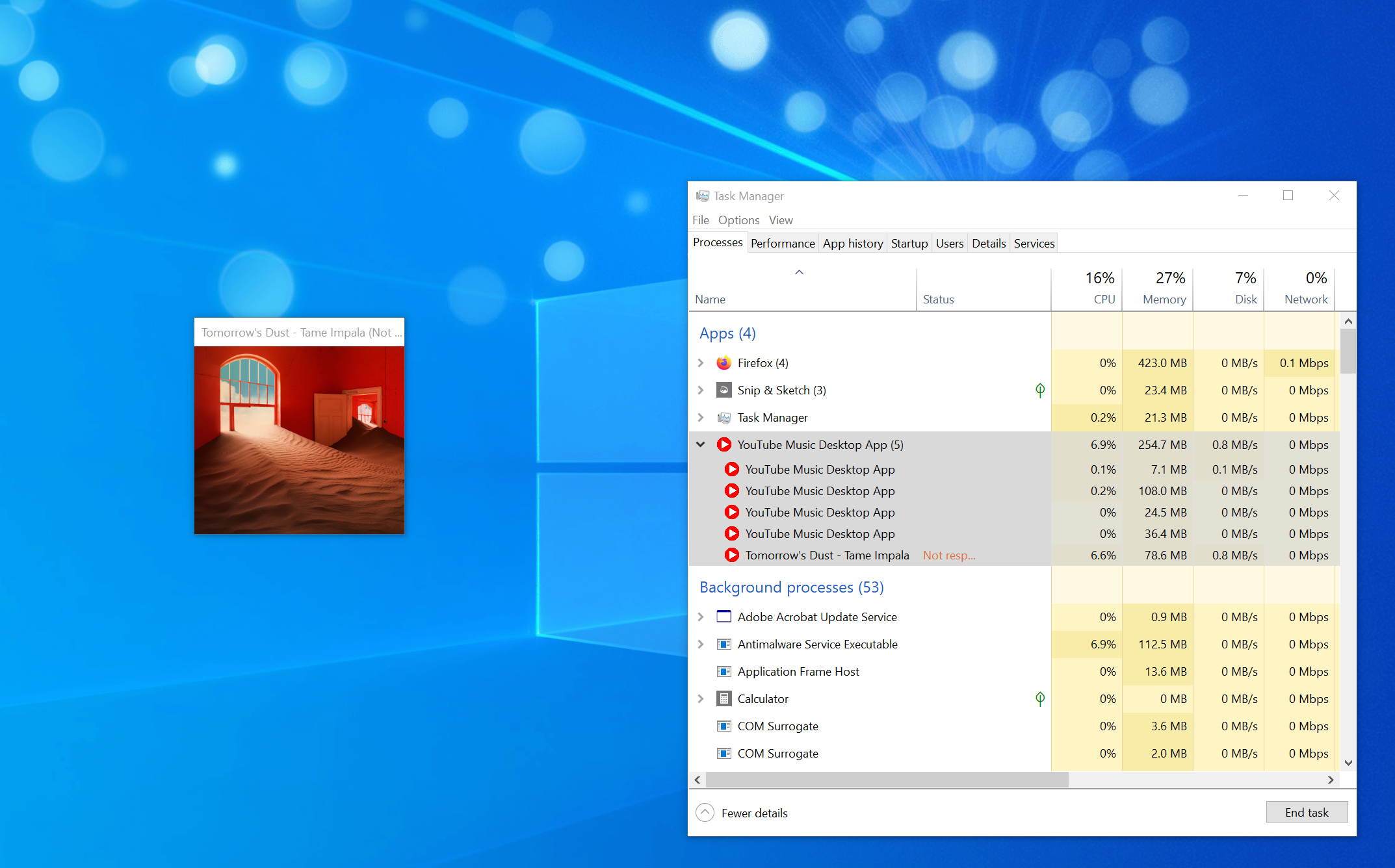Collapse the YouTube Music Desktop App group
This screenshot has height=868, width=1395.
pos(701,444)
